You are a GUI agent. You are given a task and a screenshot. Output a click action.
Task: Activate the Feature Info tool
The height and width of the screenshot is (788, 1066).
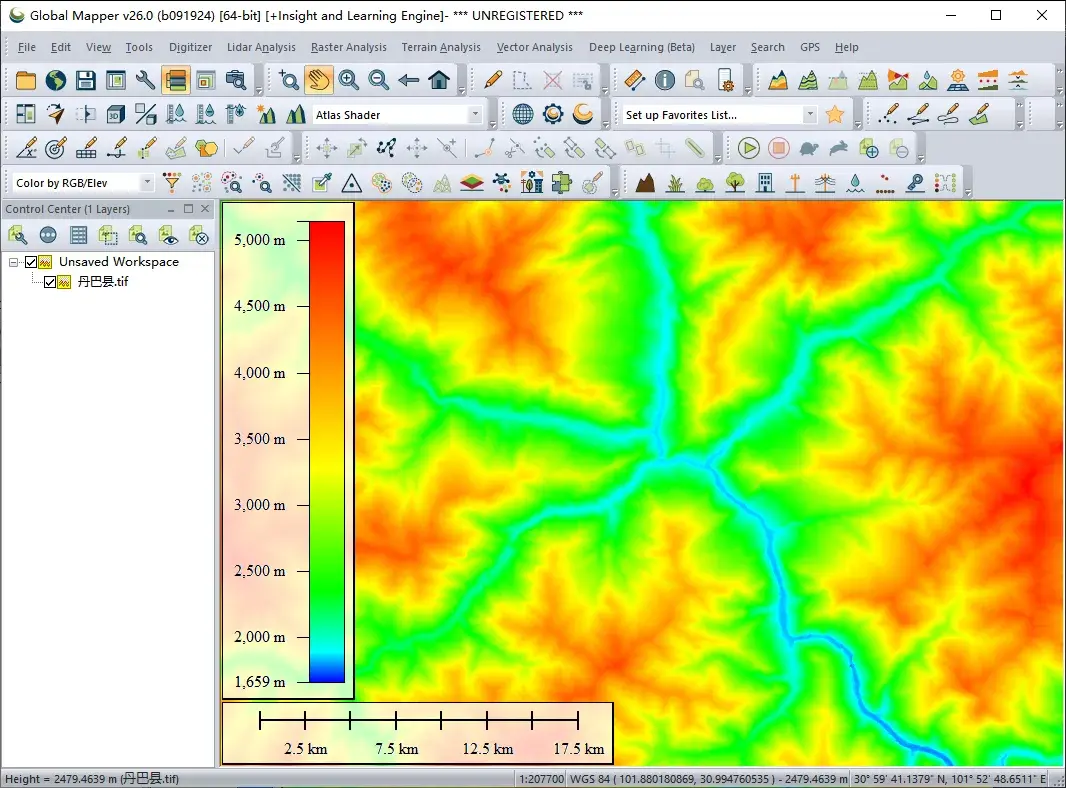tap(665, 81)
